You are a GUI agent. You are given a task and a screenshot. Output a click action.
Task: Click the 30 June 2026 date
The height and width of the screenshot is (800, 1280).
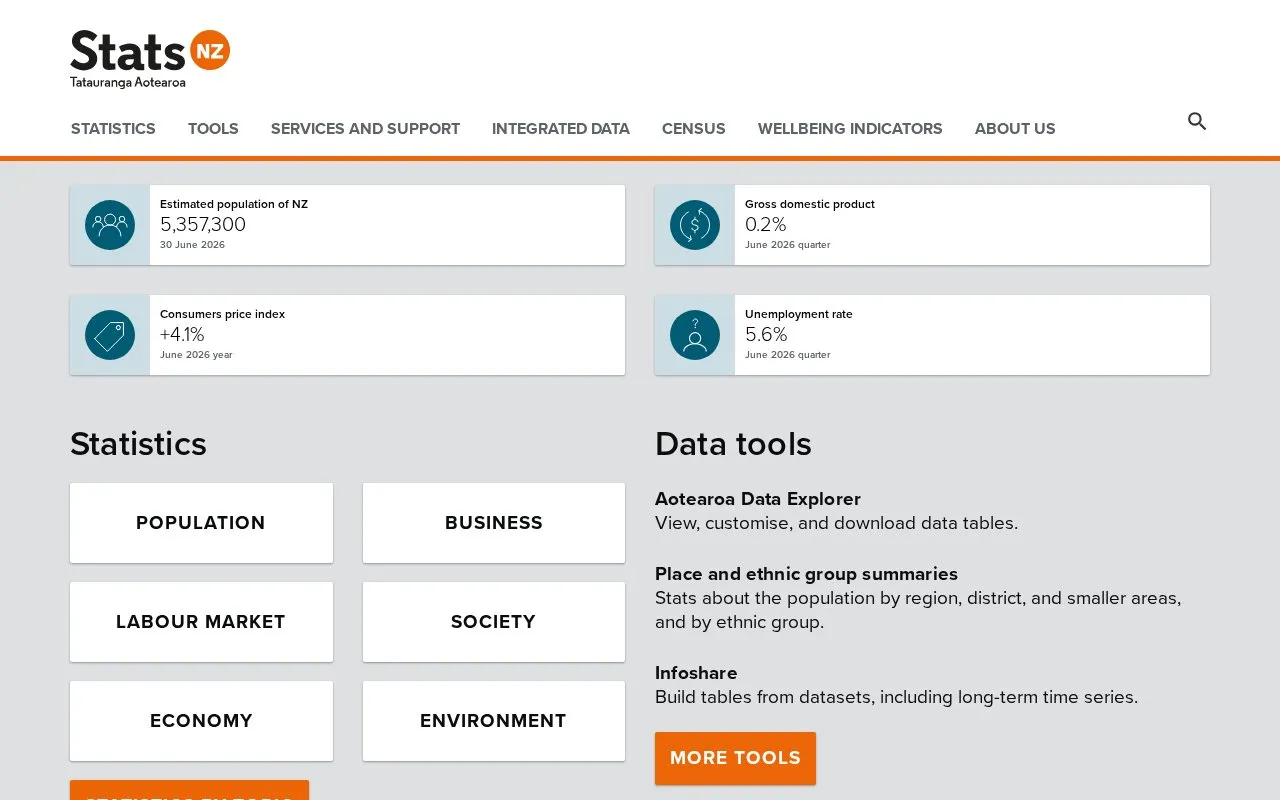(192, 245)
